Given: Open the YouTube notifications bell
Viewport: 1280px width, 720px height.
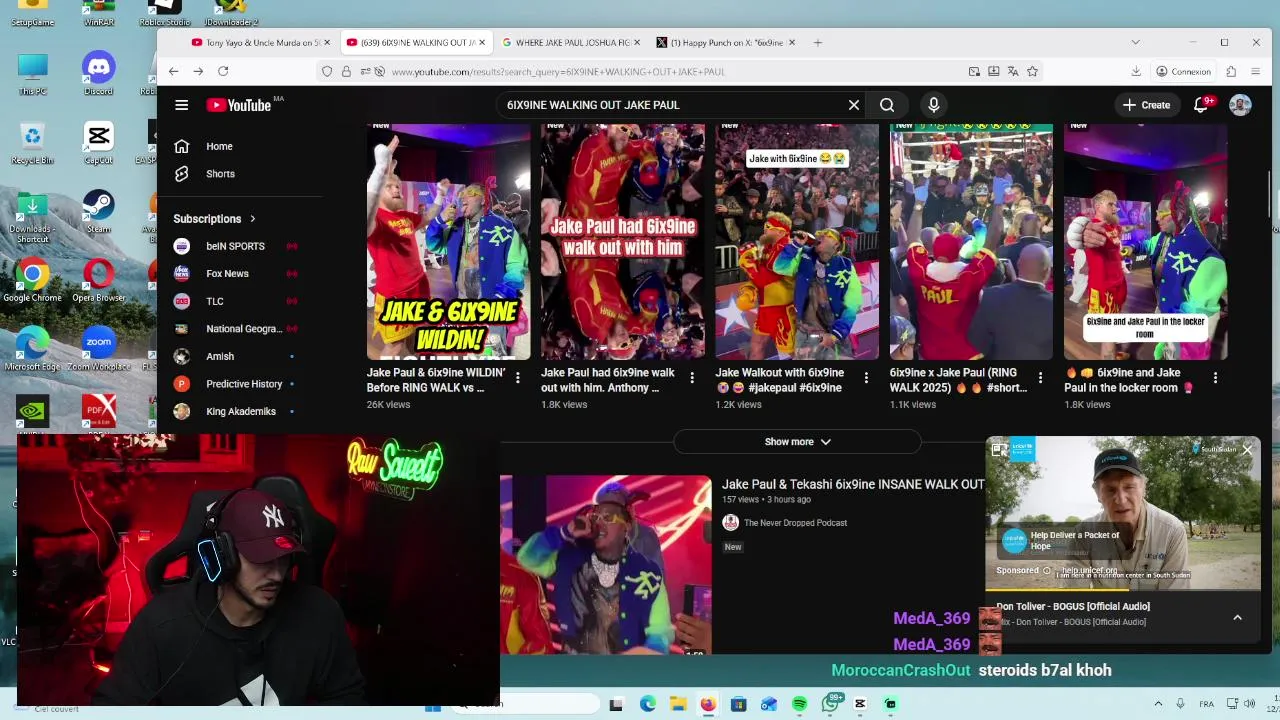Looking at the screenshot, I should pyautogui.click(x=1201, y=105).
